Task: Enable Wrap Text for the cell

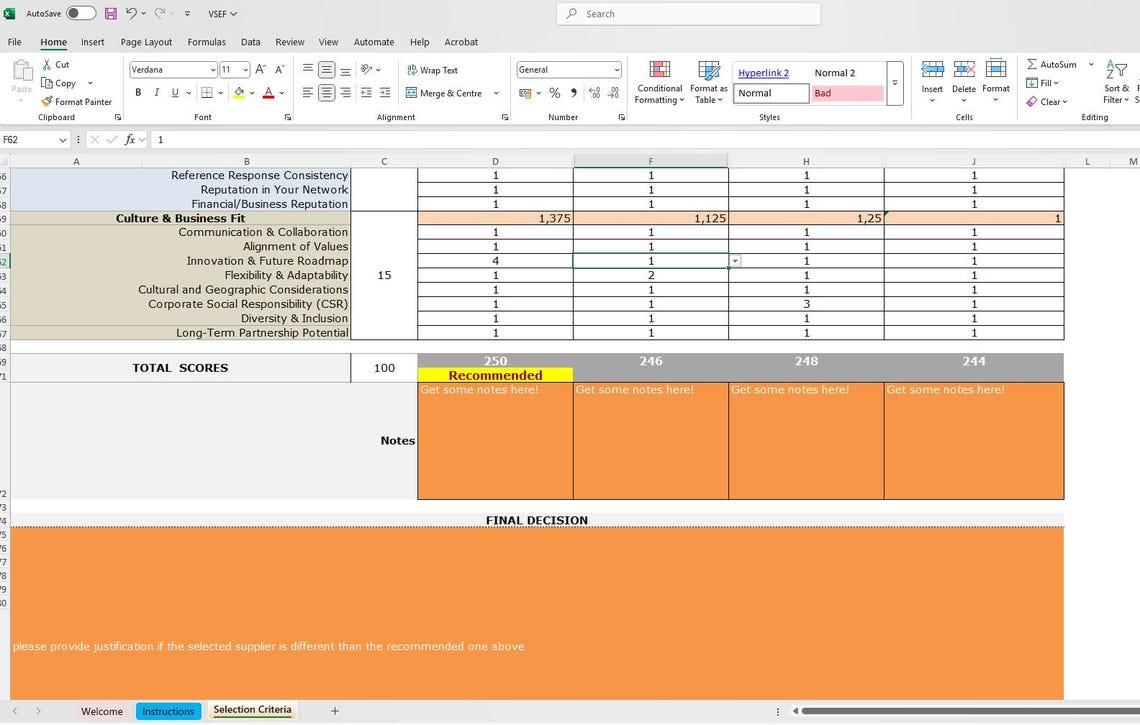Action: point(432,70)
